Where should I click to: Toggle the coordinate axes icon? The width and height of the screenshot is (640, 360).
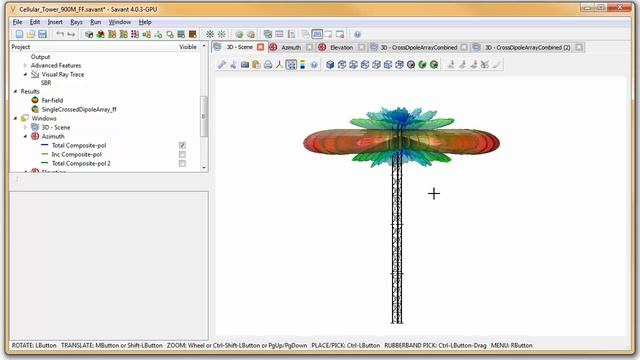pos(279,64)
